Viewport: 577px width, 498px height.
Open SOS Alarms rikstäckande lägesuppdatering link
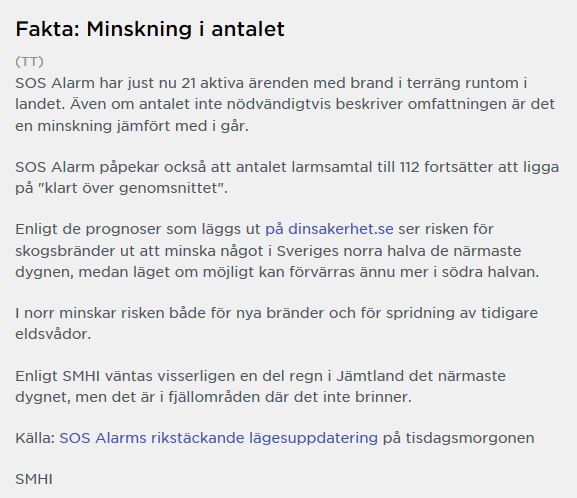219,438
